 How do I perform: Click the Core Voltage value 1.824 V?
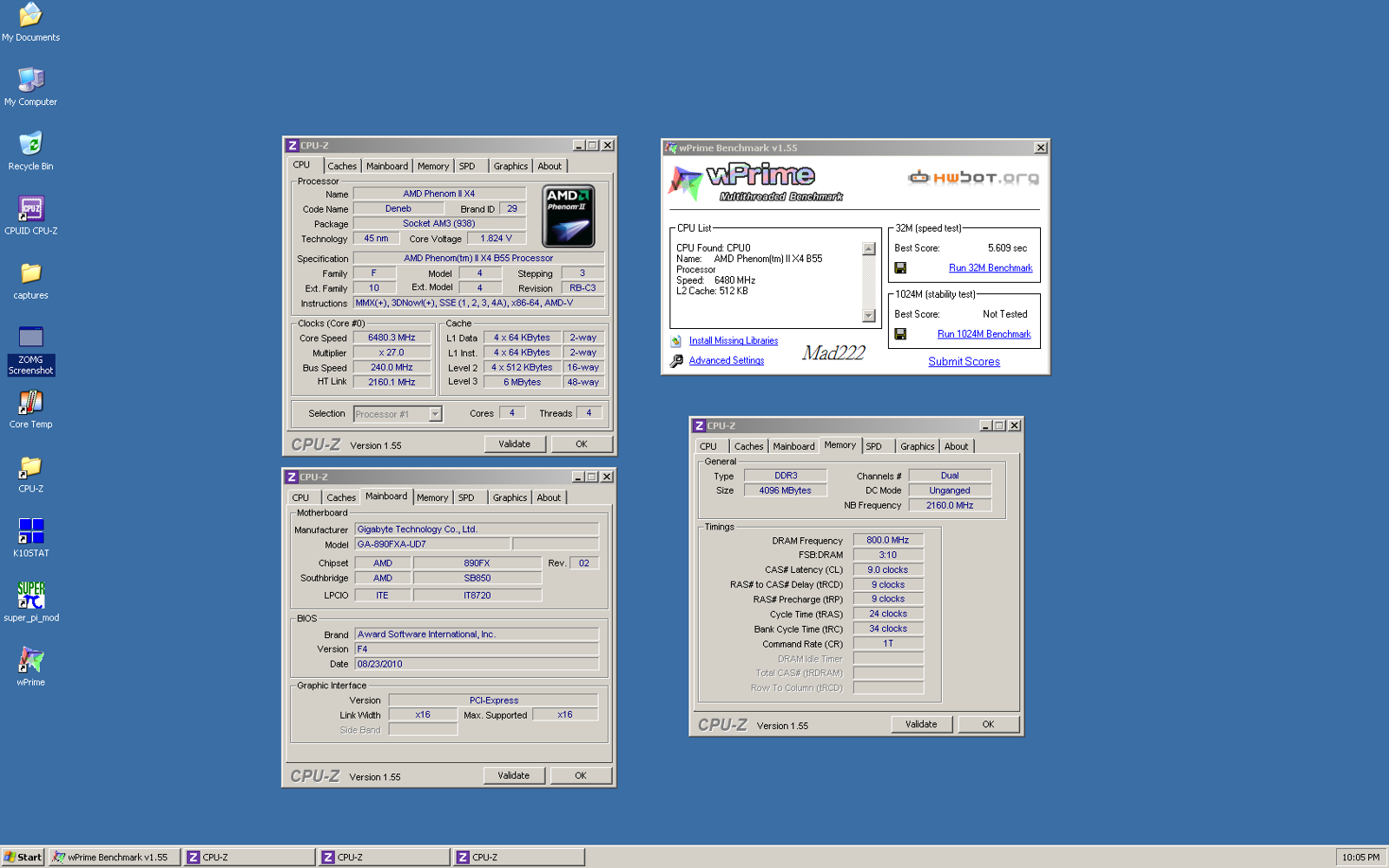point(497,238)
